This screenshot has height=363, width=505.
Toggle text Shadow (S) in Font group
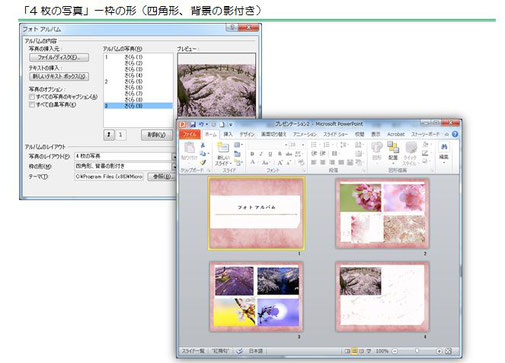[x=280, y=154]
